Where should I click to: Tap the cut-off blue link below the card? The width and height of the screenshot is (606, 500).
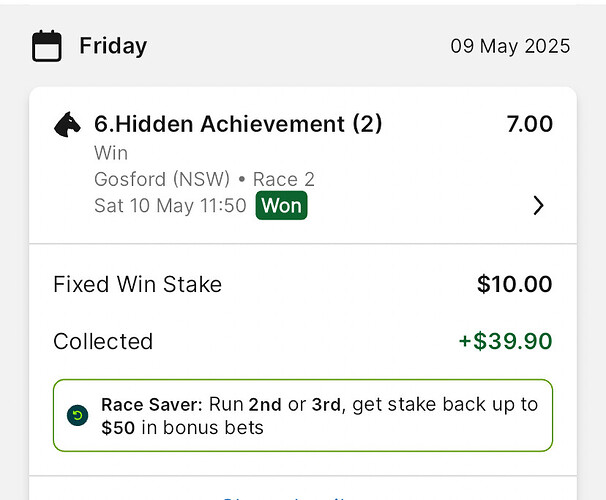pyautogui.click(x=284, y=498)
